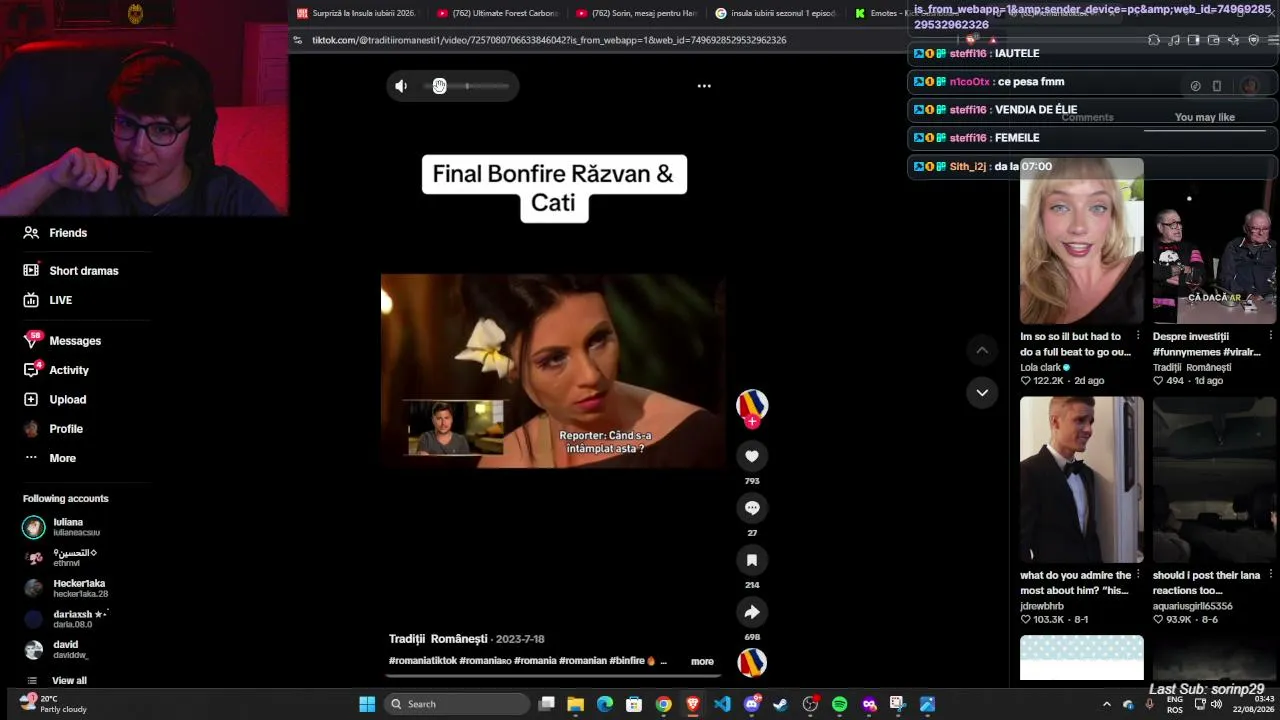Open the Windows Start menu
Image resolution: width=1280 pixels, height=720 pixels.
367,704
